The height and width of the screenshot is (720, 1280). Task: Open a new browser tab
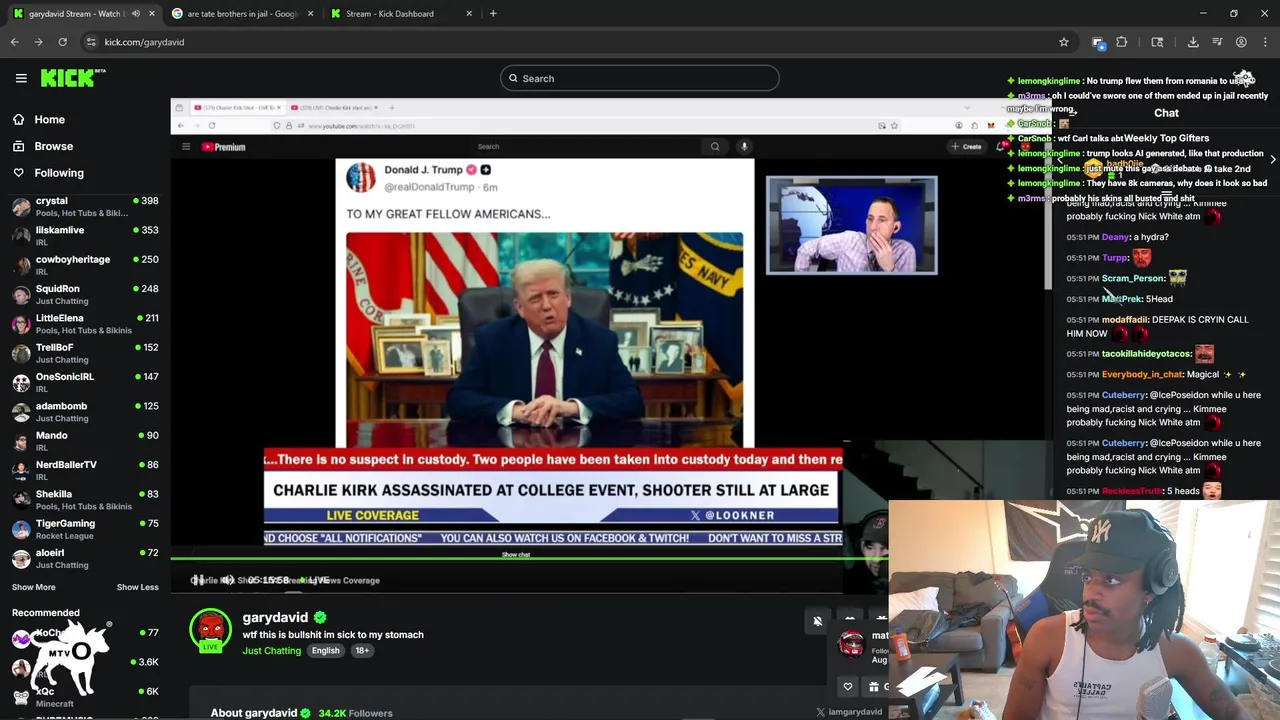(493, 14)
